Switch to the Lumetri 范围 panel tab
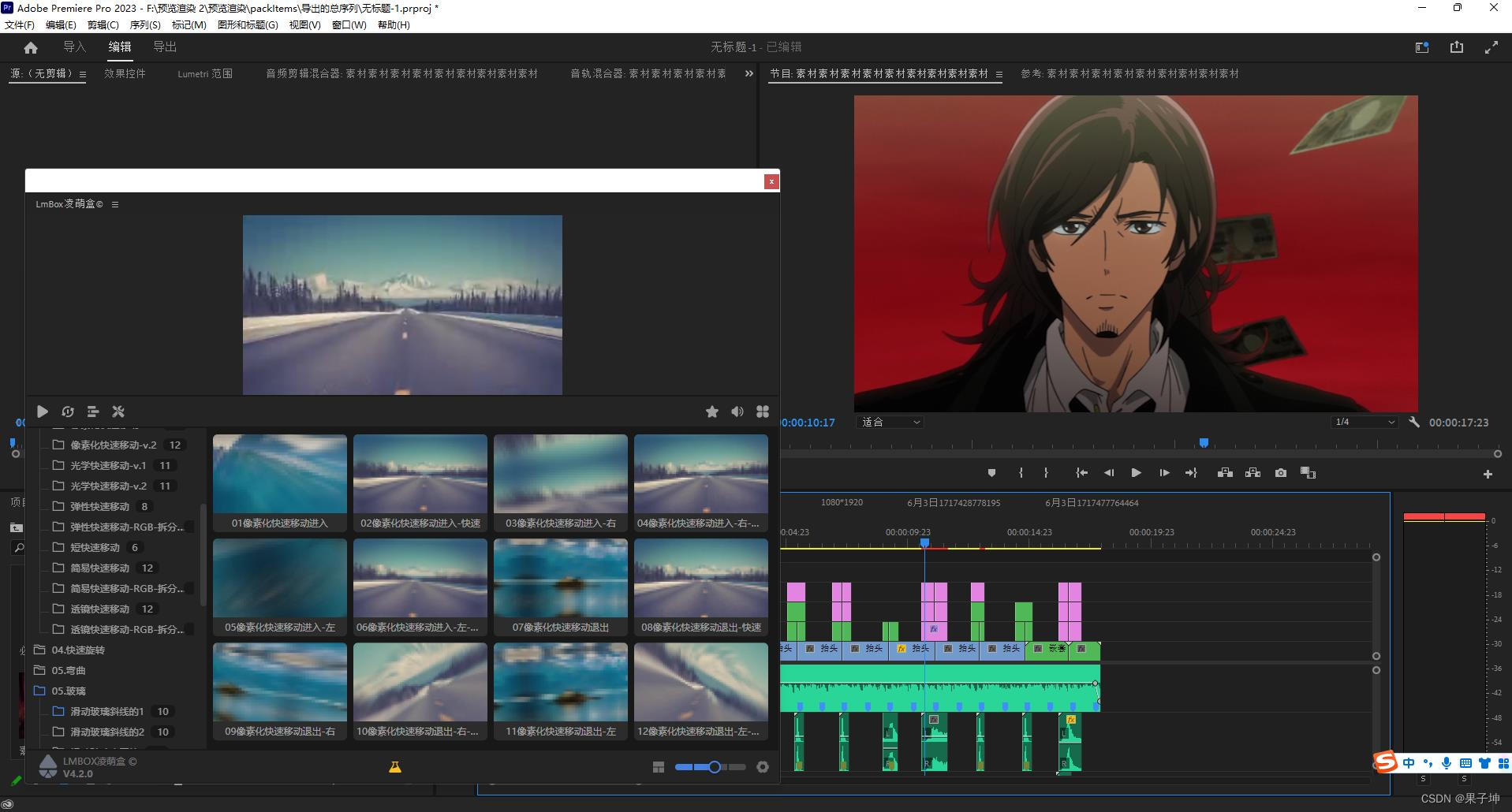Image resolution: width=1512 pixels, height=812 pixels. (x=205, y=73)
